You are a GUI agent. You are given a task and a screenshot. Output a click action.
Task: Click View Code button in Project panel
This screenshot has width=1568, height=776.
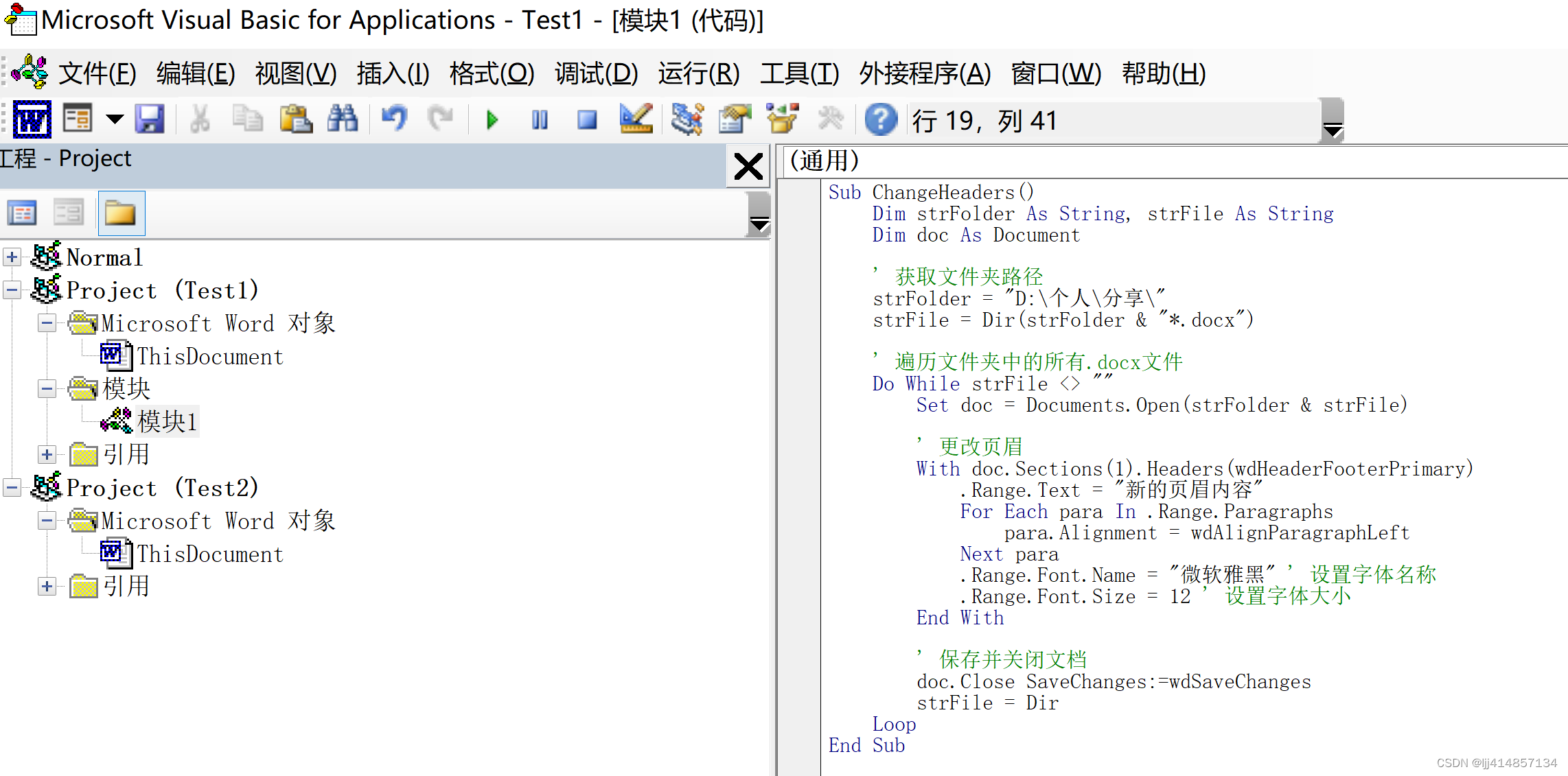[x=22, y=213]
